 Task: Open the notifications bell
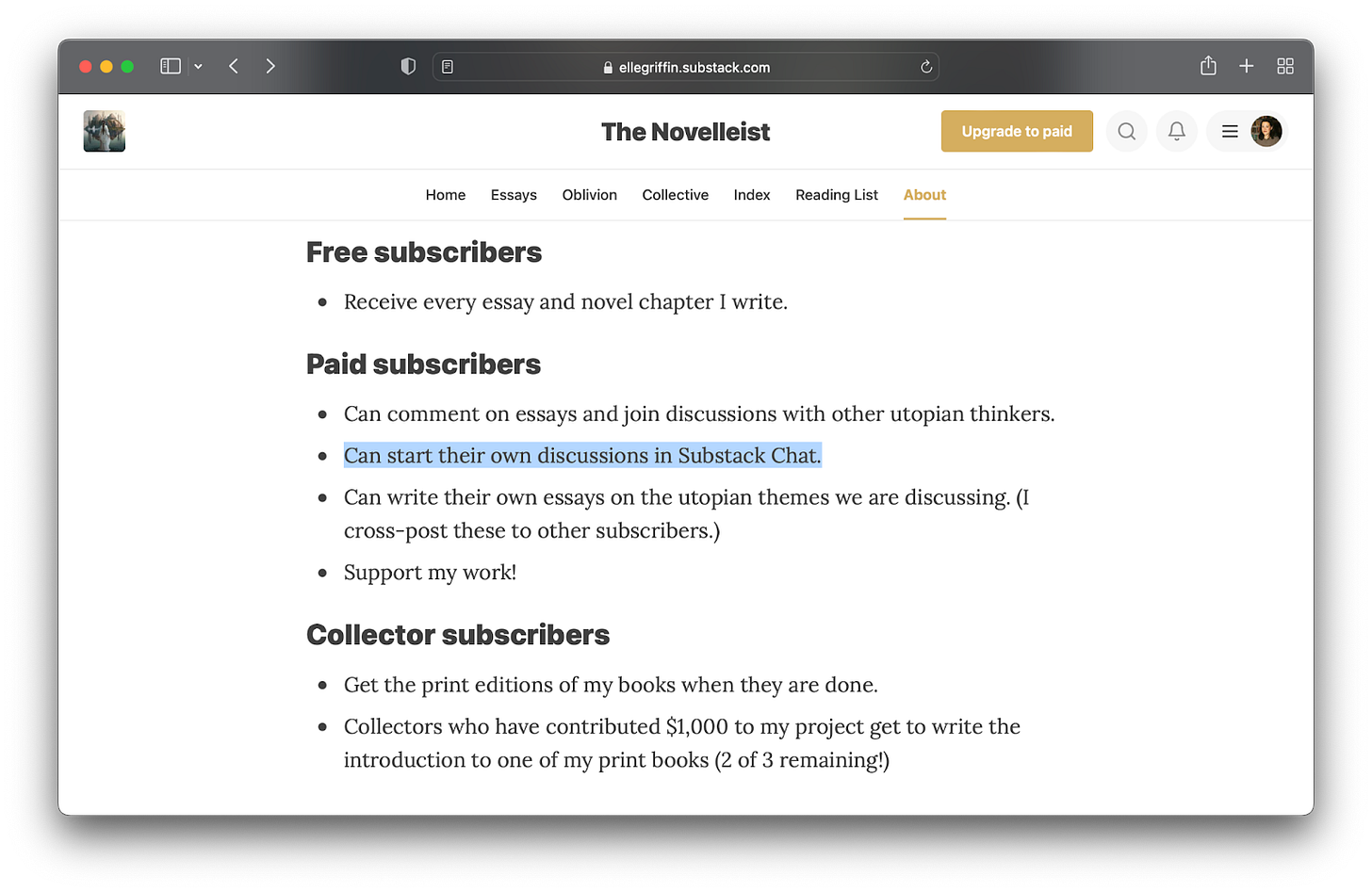(x=1175, y=131)
